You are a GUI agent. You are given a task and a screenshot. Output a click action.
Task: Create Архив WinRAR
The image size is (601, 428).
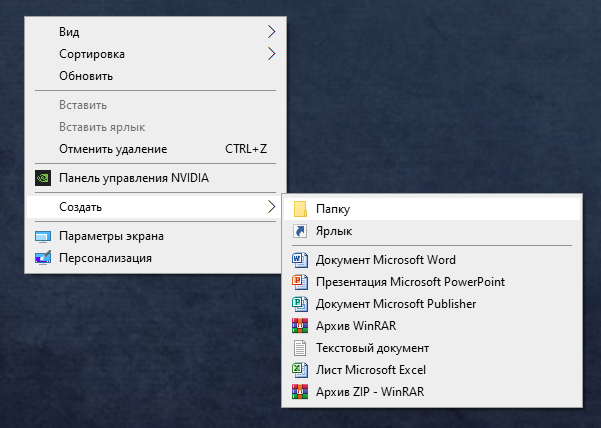(432, 326)
